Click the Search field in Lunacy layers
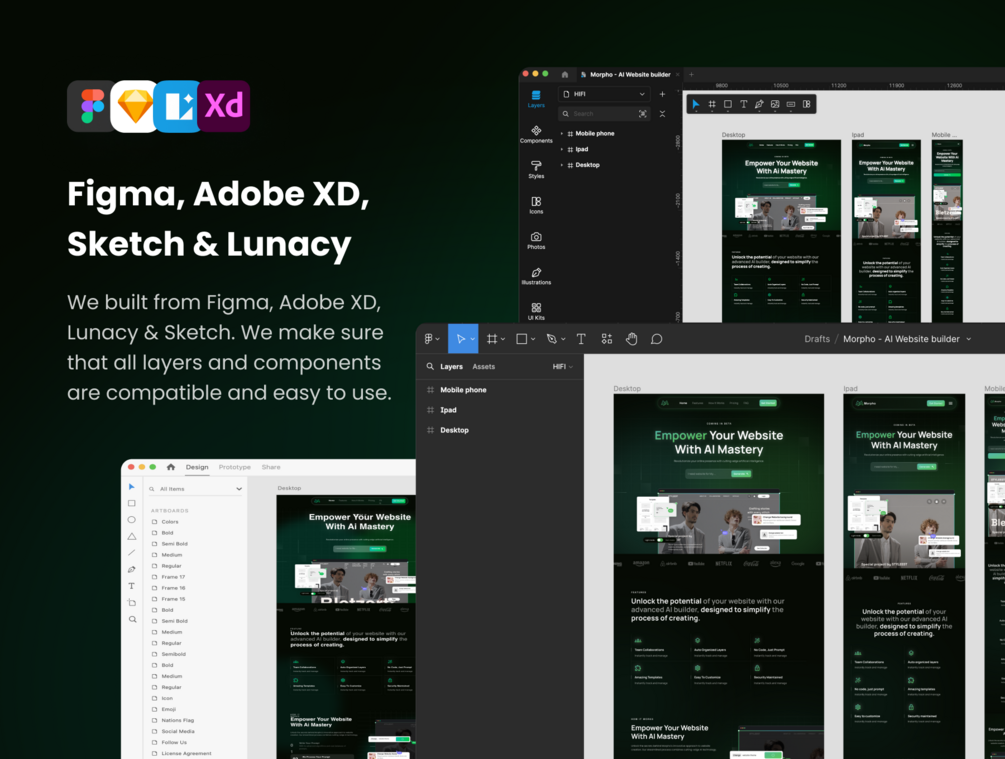The width and height of the screenshot is (1005, 759). [x=604, y=113]
